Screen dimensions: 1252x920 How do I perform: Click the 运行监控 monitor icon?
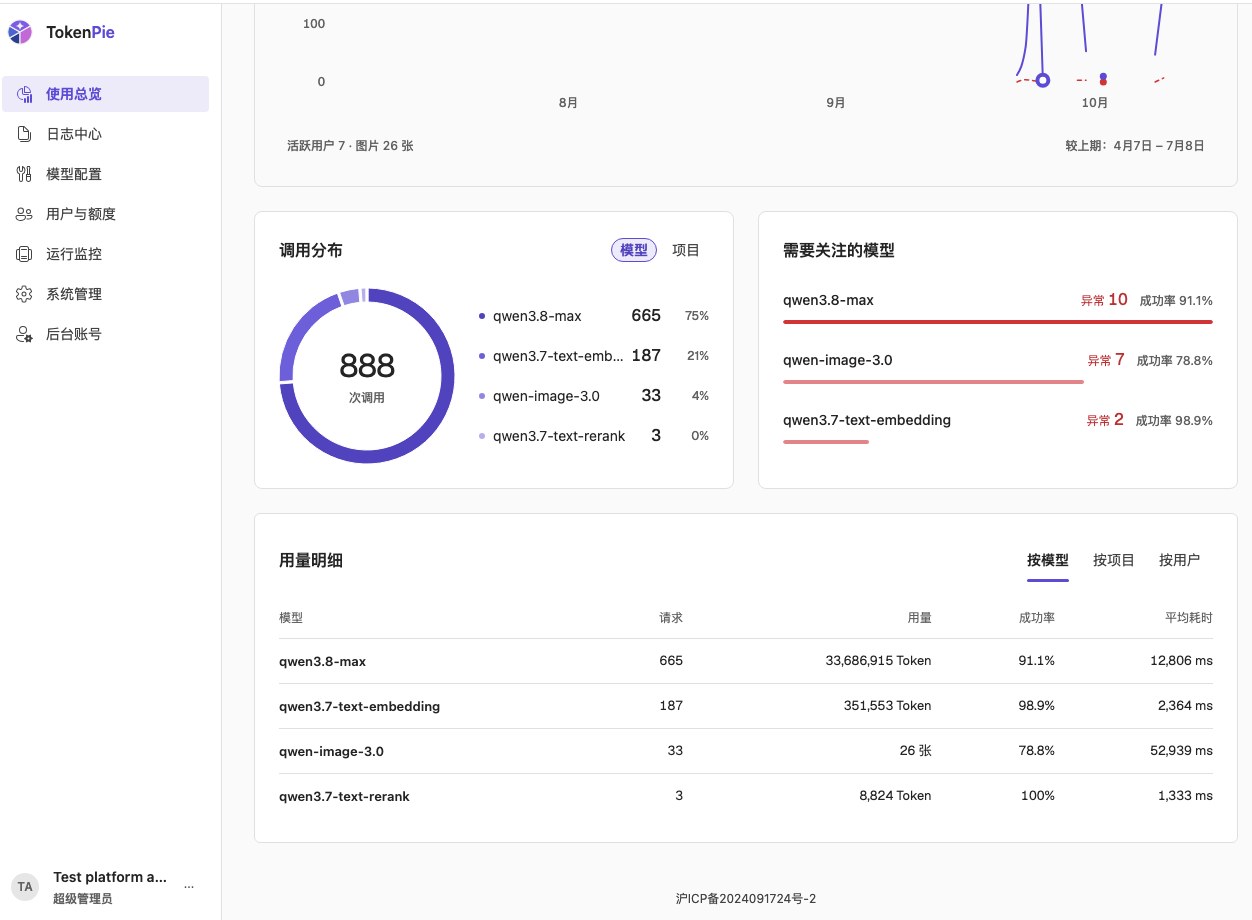coord(24,254)
